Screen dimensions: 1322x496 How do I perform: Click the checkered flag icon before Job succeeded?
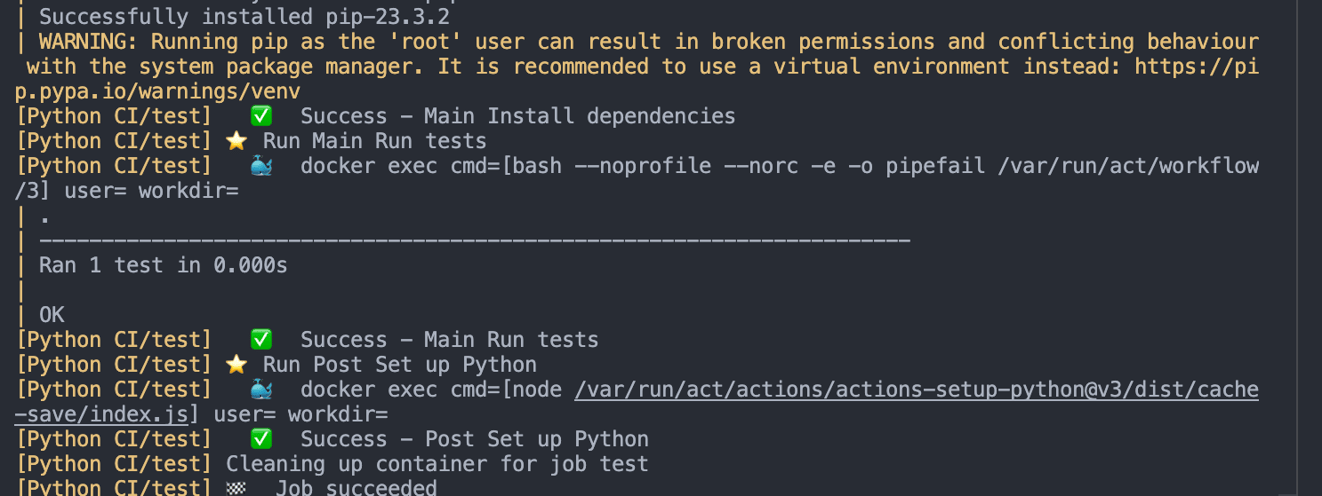[237, 488]
